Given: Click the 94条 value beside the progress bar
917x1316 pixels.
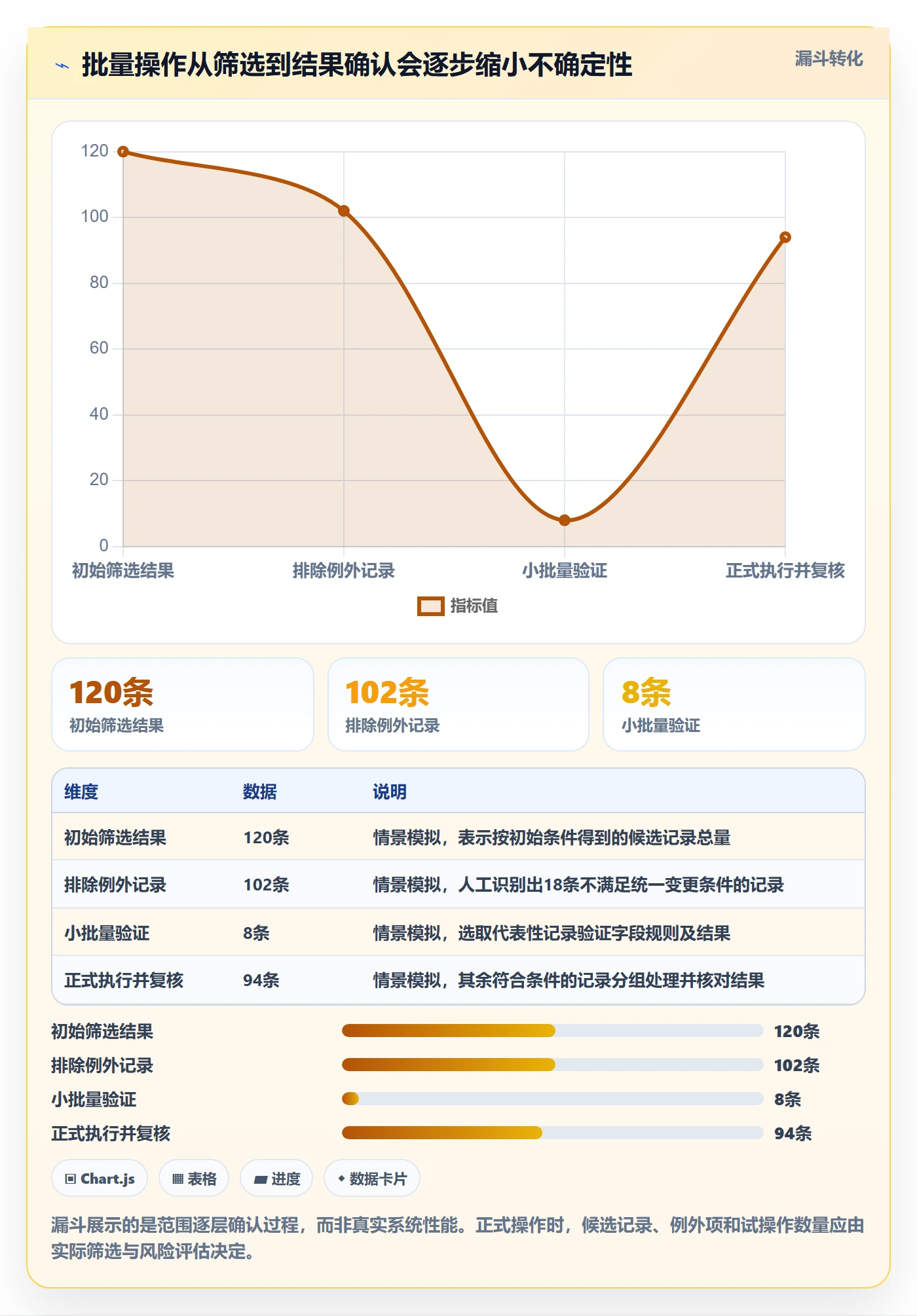Looking at the screenshot, I should click(x=793, y=1133).
